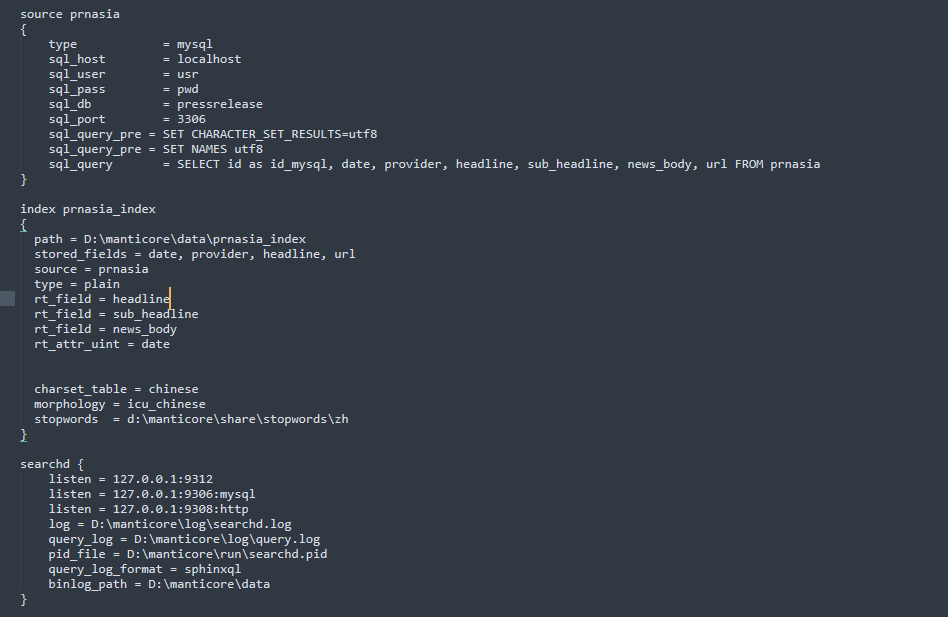This screenshot has width=948, height=617.
Task: Click the rt_attr_uint date line
Action: coord(102,344)
